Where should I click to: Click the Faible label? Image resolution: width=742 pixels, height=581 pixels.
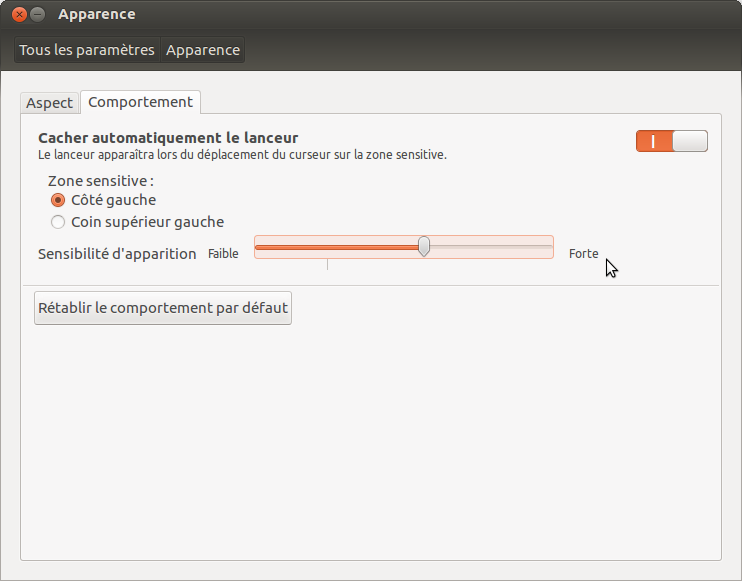tap(223, 254)
